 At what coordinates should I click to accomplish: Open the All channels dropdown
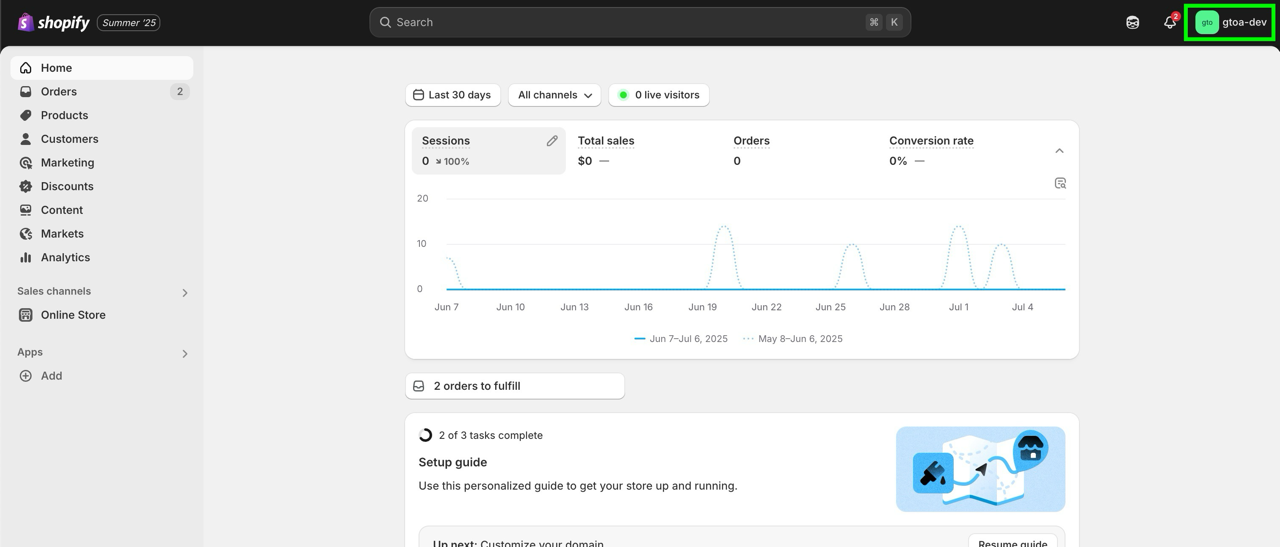click(554, 95)
